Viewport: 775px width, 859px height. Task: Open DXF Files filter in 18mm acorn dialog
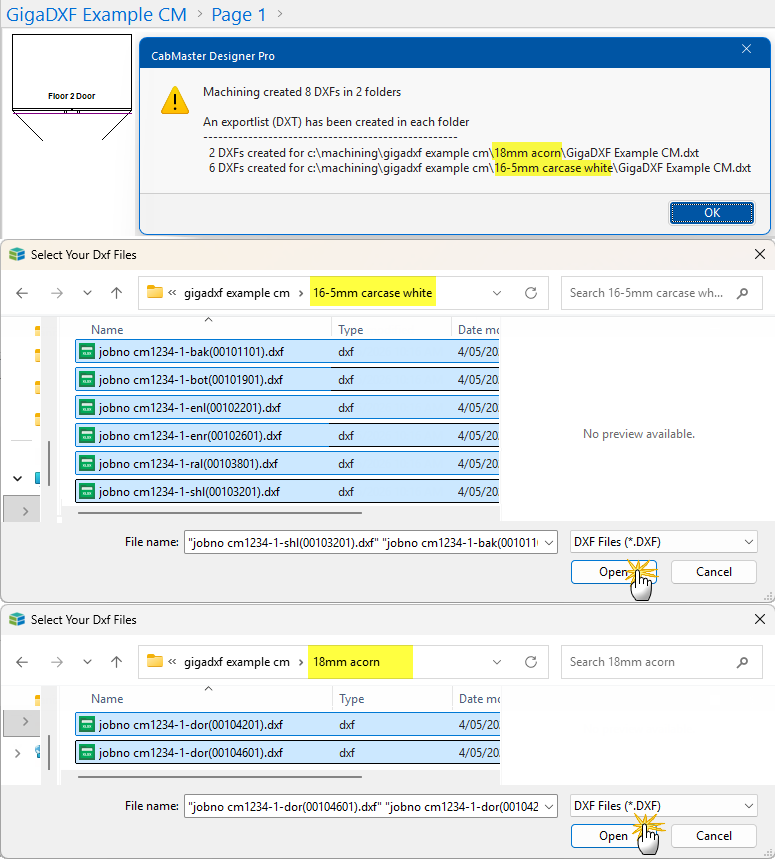tap(663, 806)
